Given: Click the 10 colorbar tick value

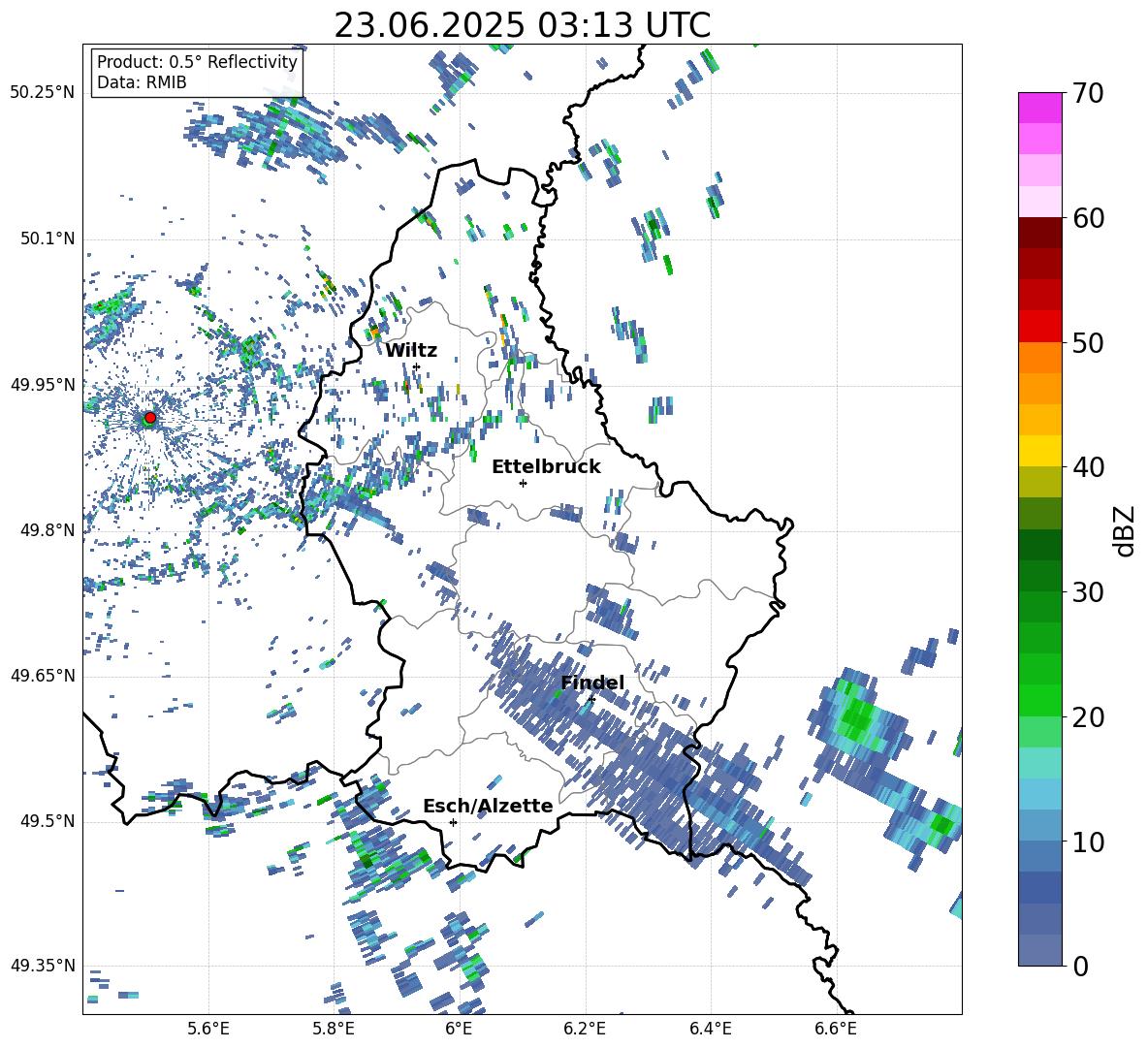Looking at the screenshot, I should click(x=1088, y=842).
